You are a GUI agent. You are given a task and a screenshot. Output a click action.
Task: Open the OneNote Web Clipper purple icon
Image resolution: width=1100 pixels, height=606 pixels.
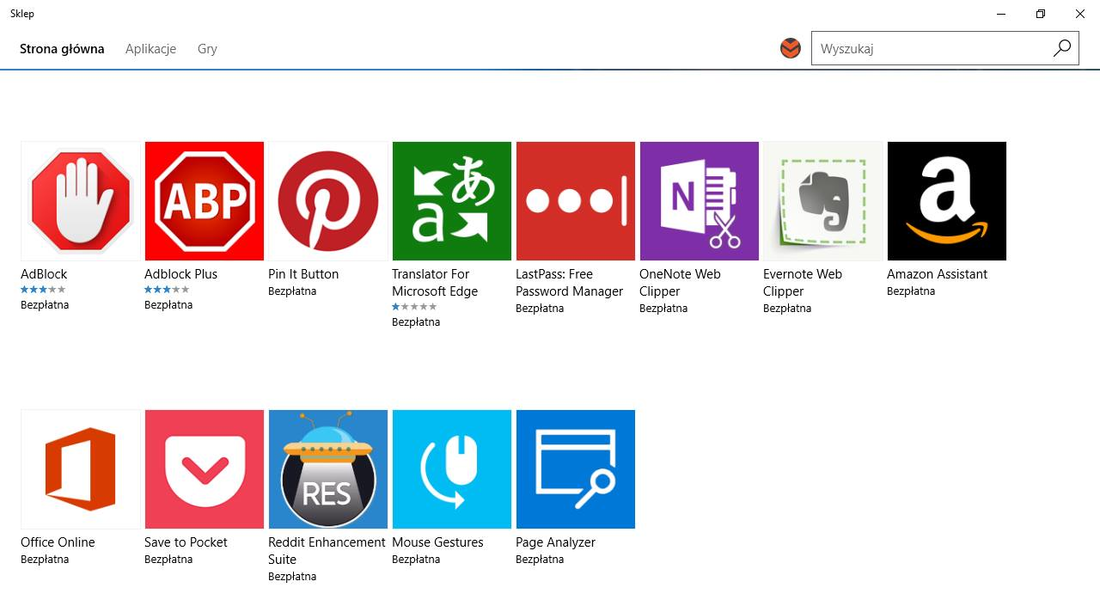[x=699, y=201]
